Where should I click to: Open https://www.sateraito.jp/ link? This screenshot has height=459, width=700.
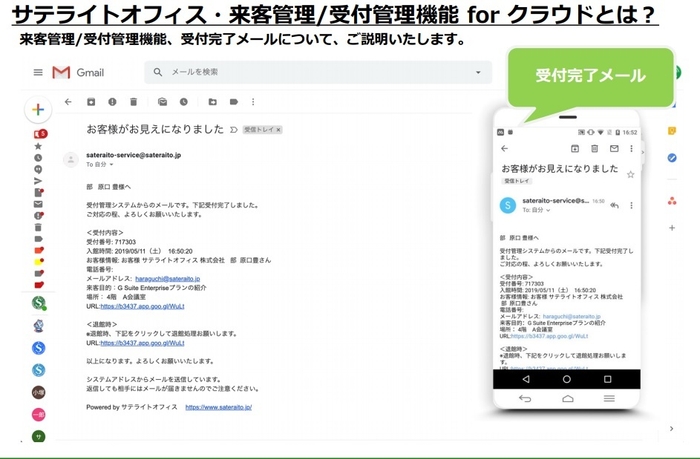(x=219, y=407)
